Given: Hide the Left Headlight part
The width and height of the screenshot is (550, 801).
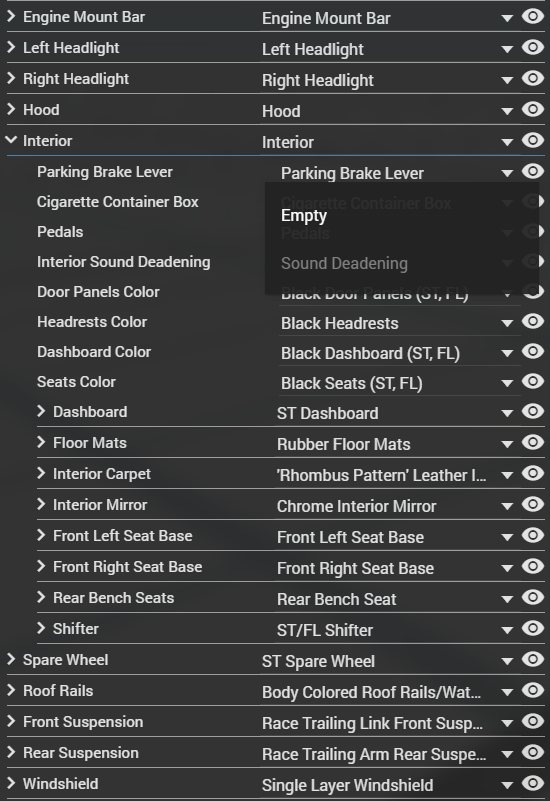Looking at the screenshot, I should [533, 48].
